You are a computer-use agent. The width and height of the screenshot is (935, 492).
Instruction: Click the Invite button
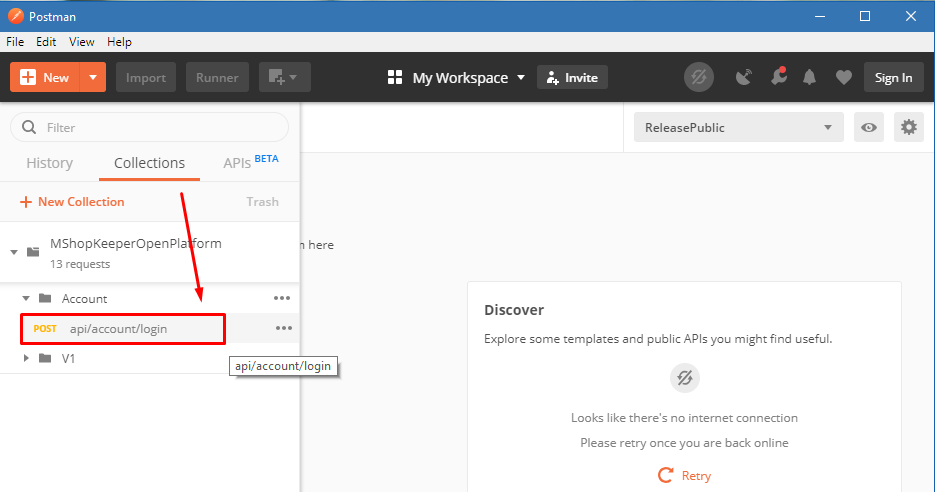pyautogui.click(x=572, y=78)
